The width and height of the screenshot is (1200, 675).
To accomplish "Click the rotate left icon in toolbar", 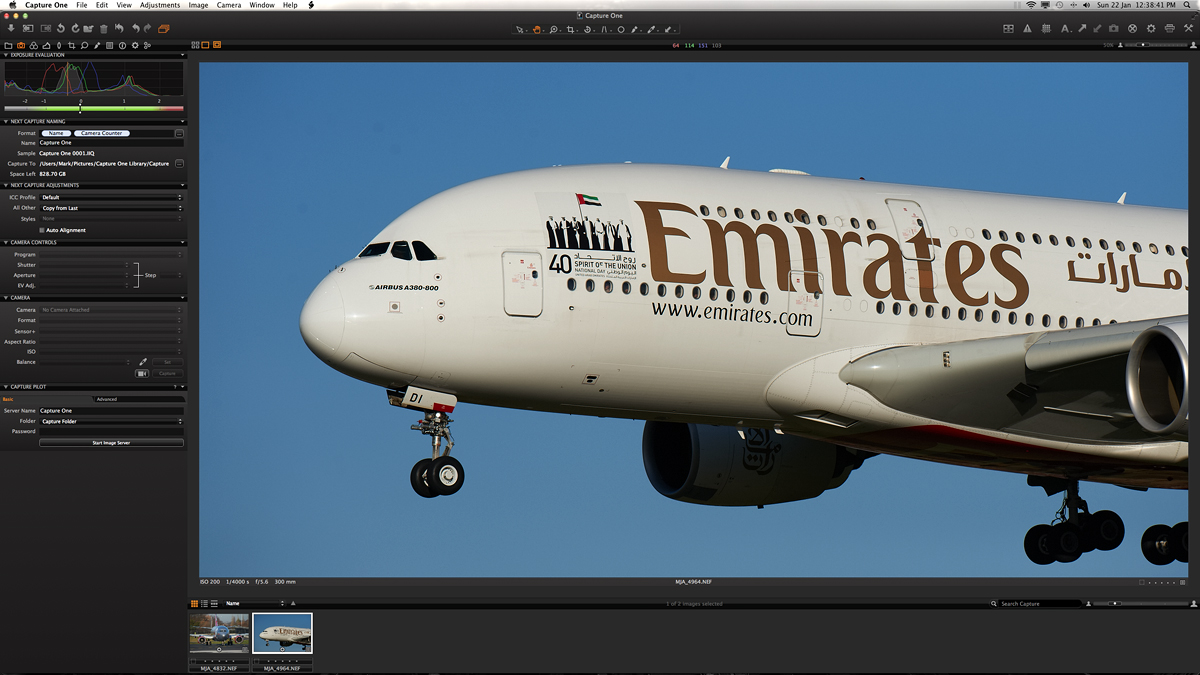I will point(61,29).
